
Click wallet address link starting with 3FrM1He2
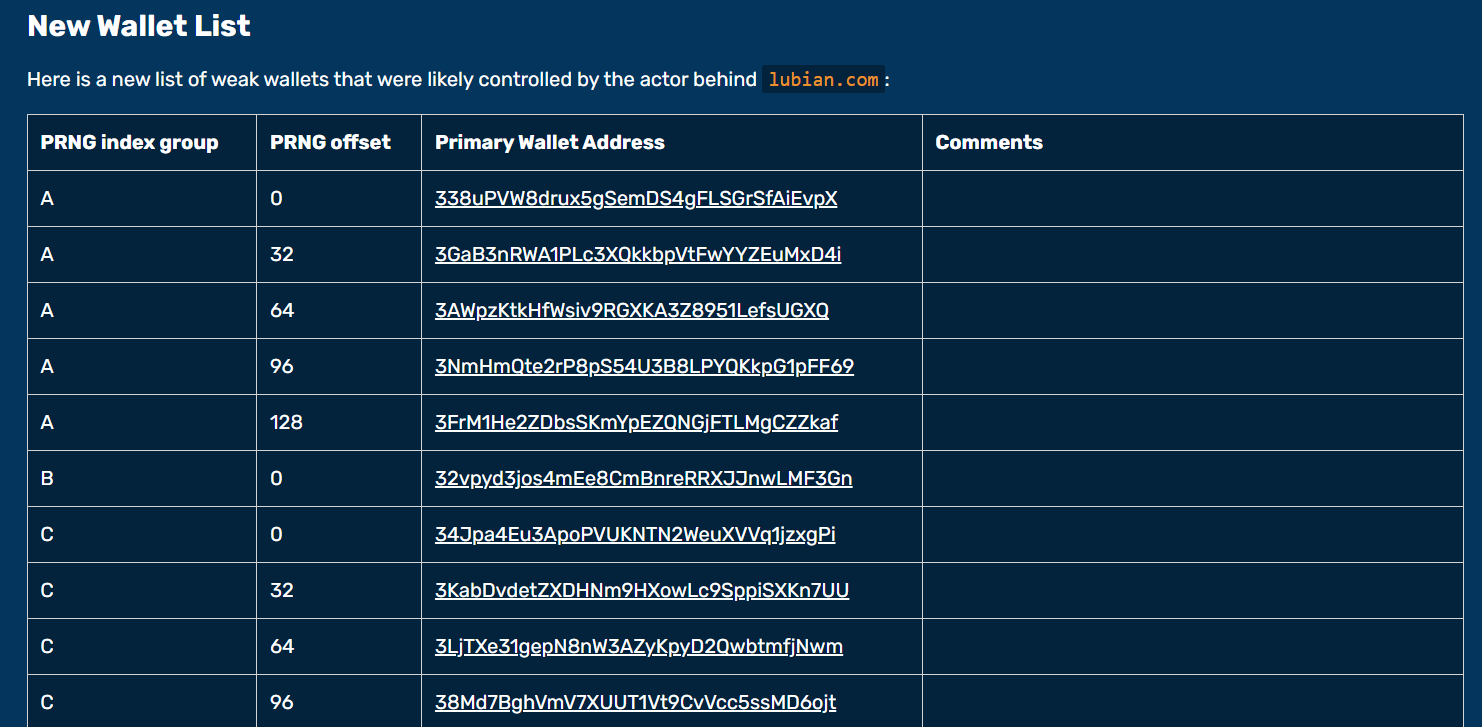(x=636, y=422)
